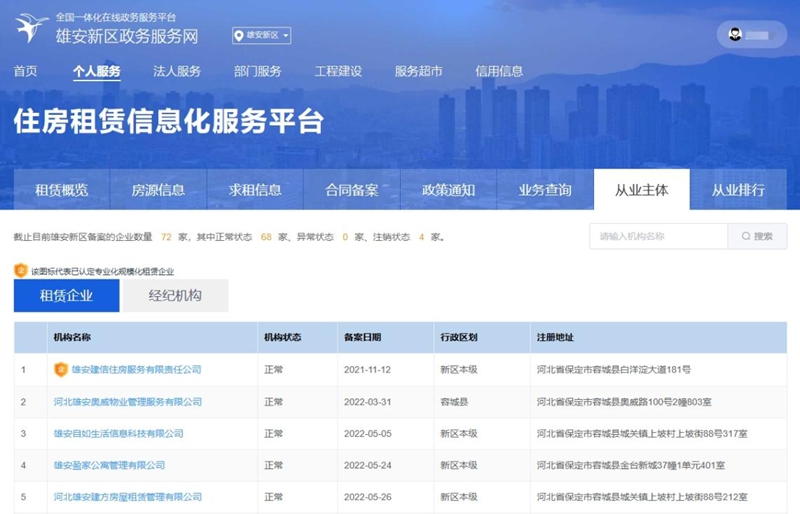Click the magnifier icon in 搜索 button
This screenshot has width=800, height=514.
pyautogui.click(x=745, y=237)
